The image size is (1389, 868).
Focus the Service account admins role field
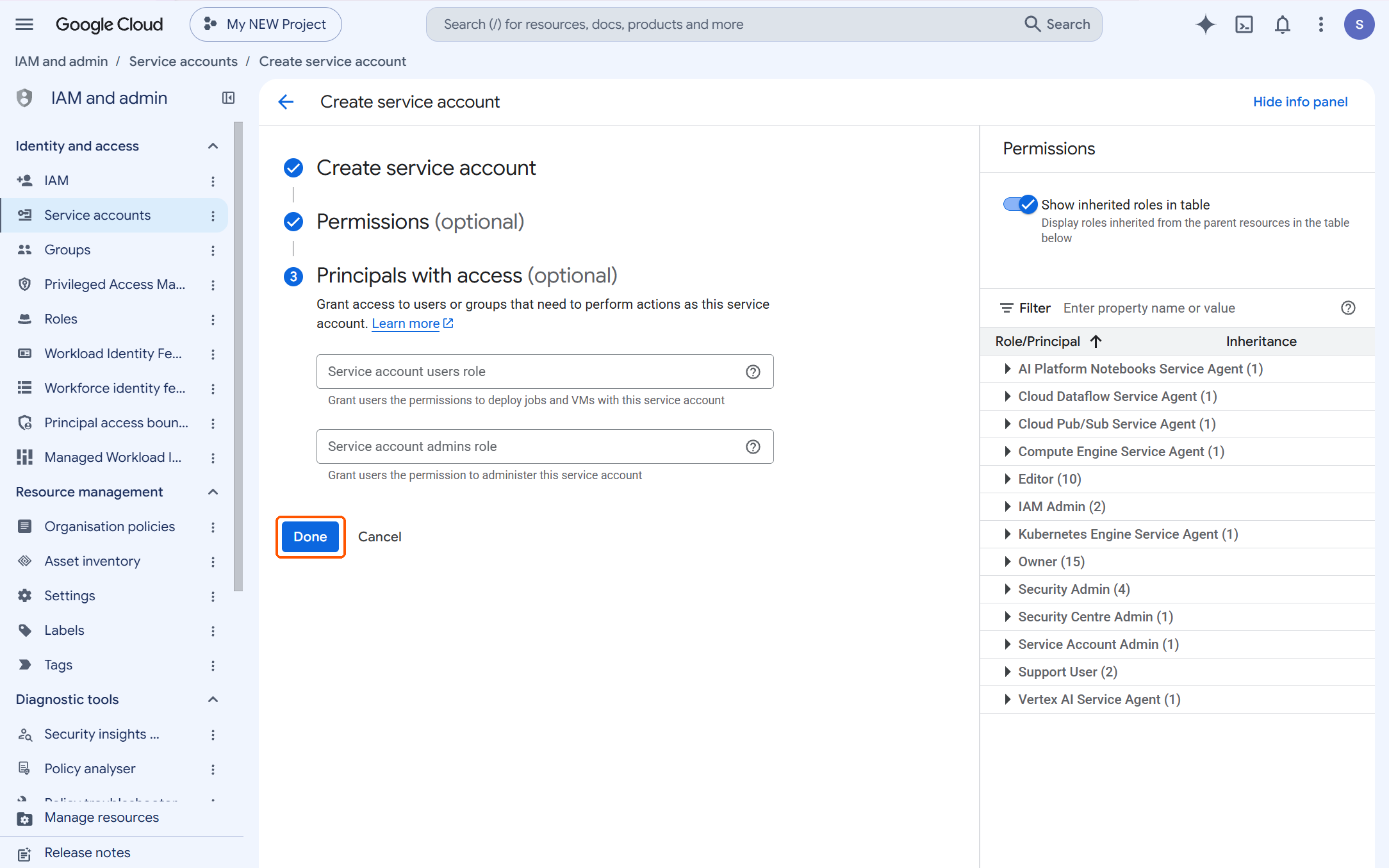coord(545,446)
